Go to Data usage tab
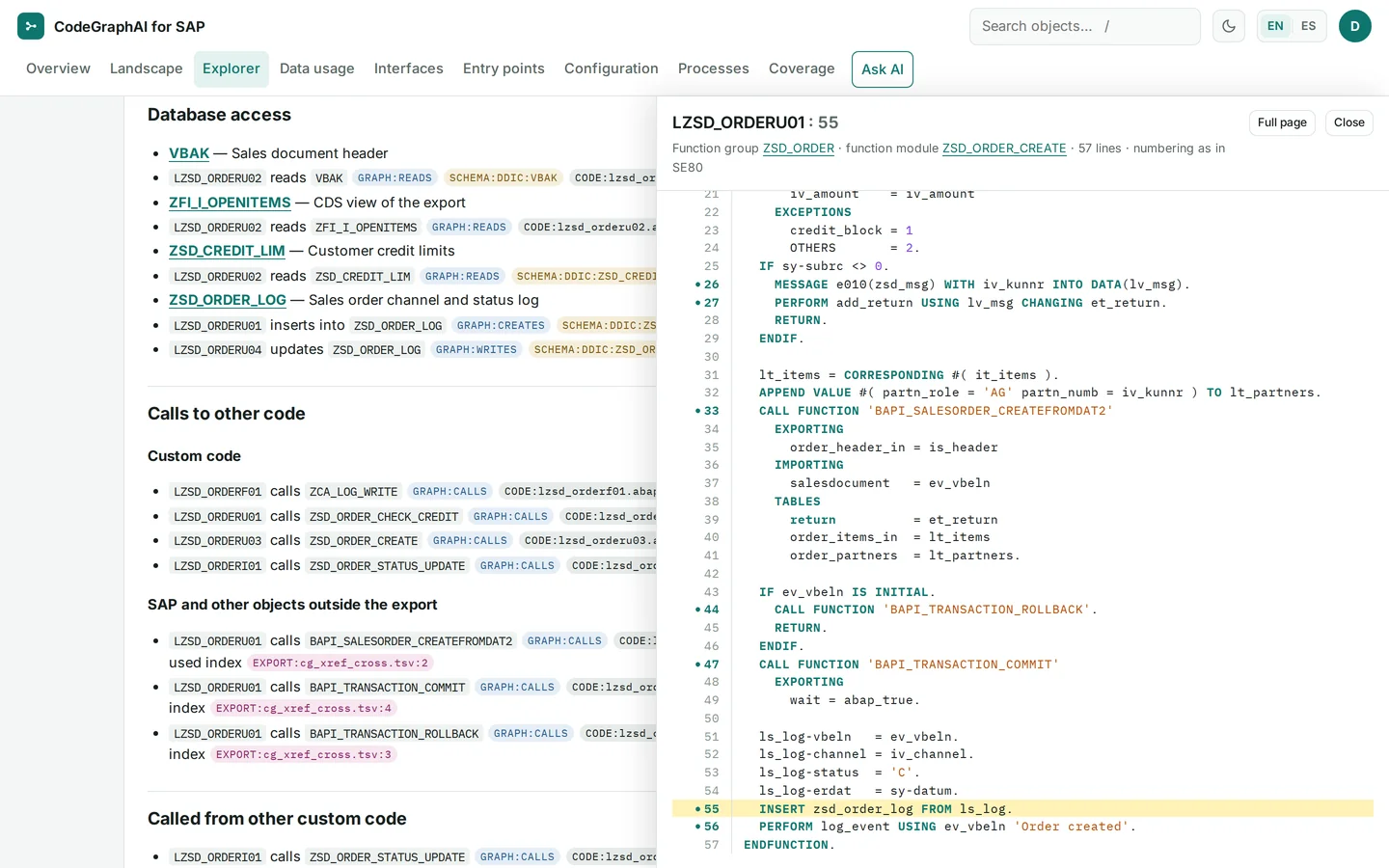Image resolution: width=1389 pixels, height=868 pixels. coord(316,68)
